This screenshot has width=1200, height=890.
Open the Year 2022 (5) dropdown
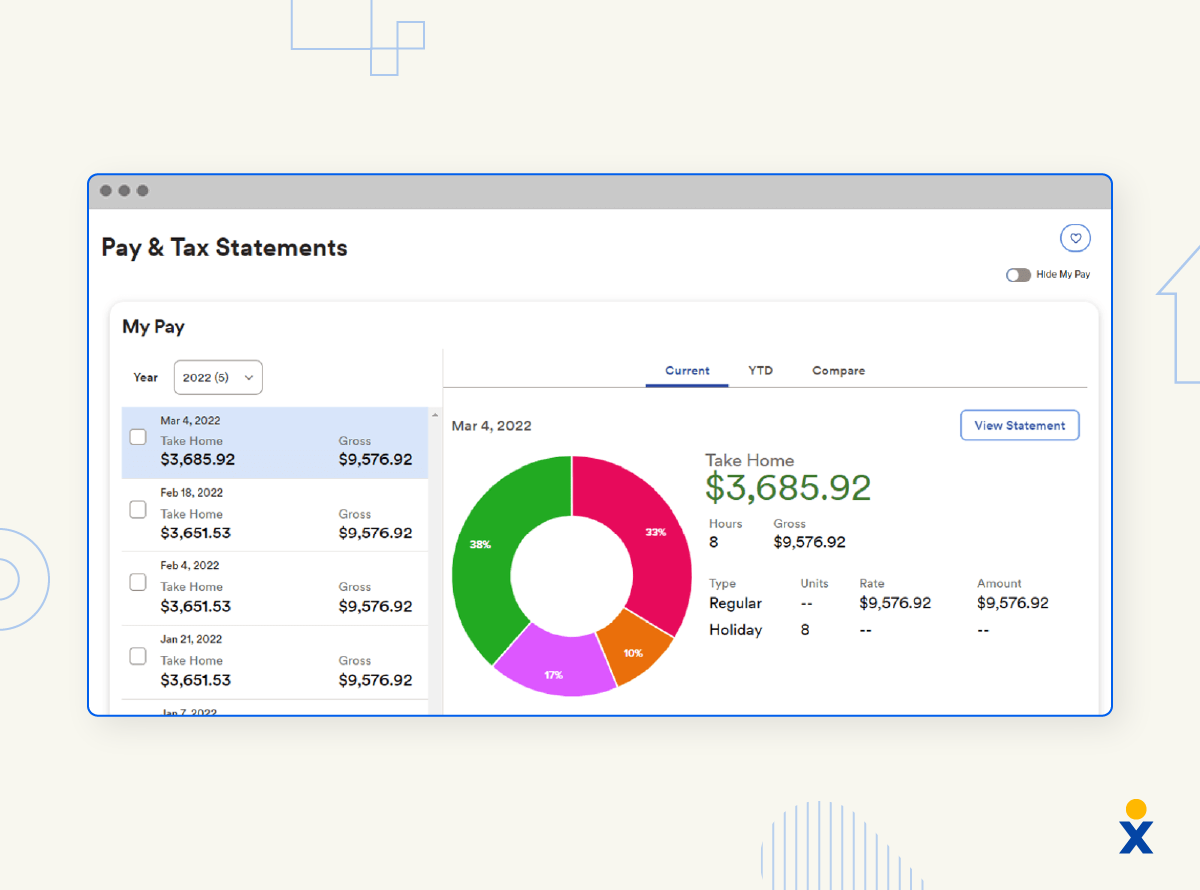click(x=218, y=377)
